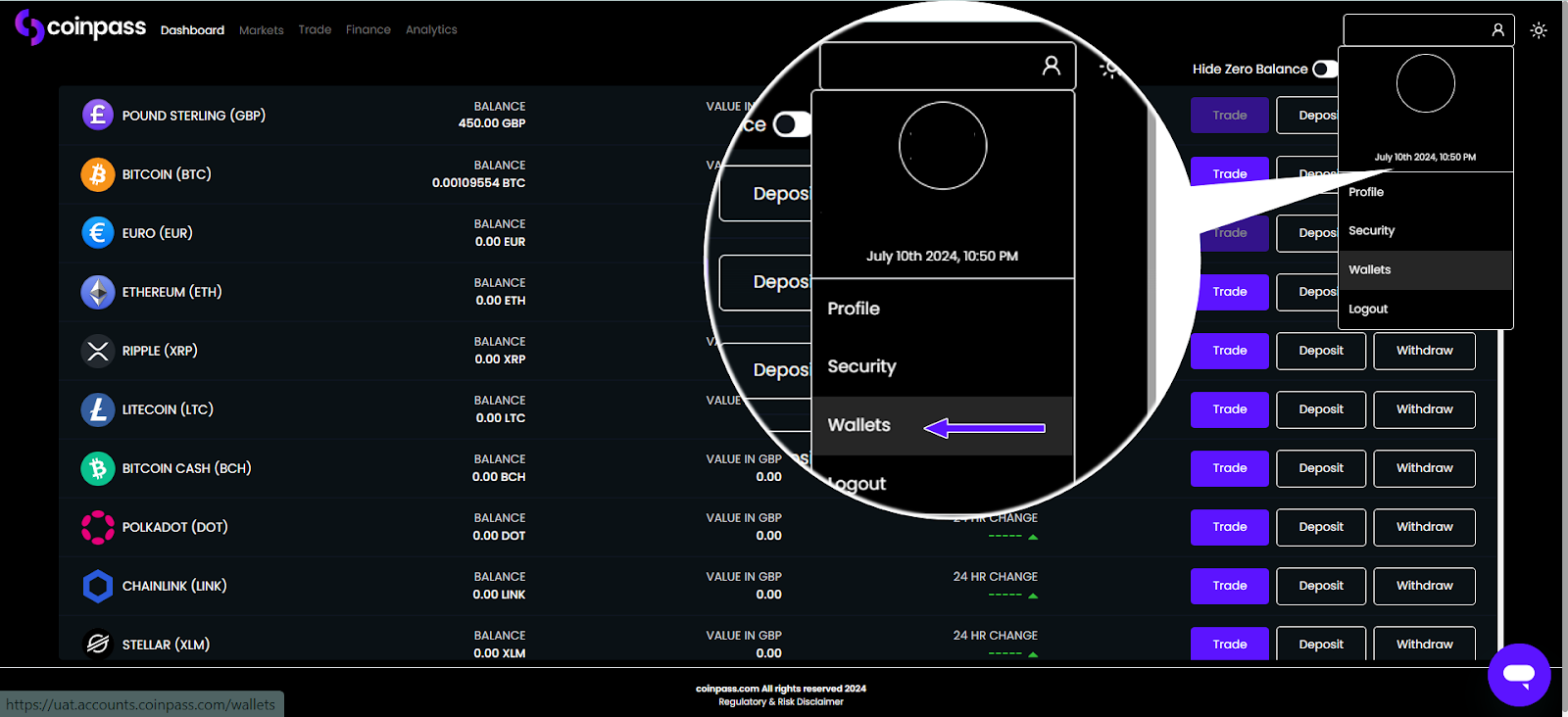Choose Logout from the account menu

pos(1367,310)
